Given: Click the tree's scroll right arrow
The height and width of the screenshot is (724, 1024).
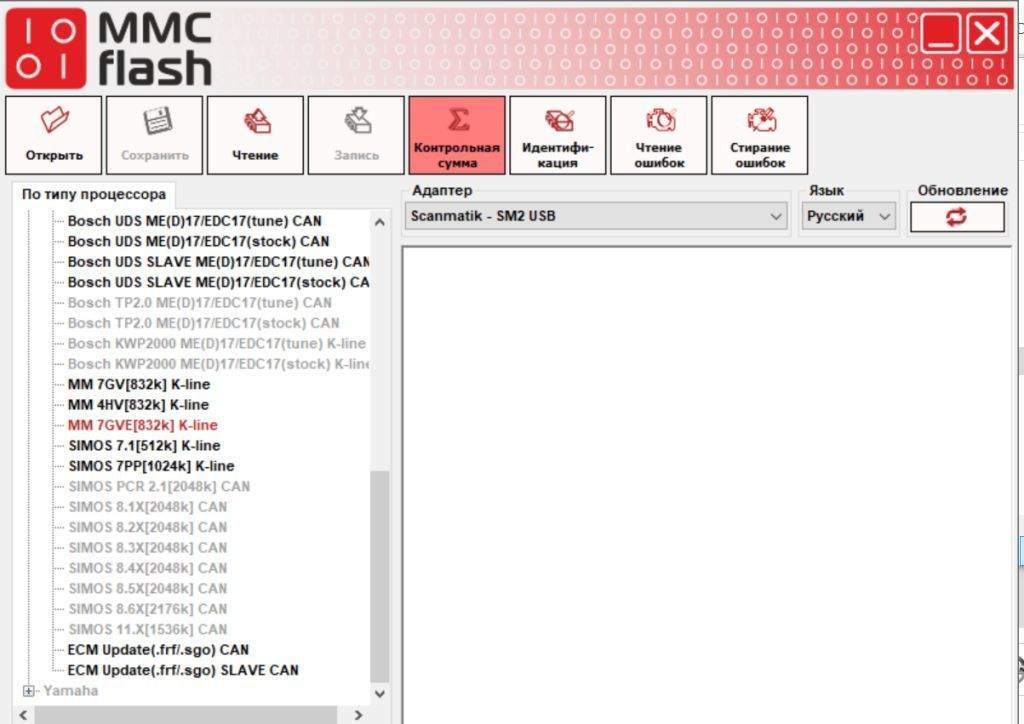Looking at the screenshot, I should click(x=359, y=715).
